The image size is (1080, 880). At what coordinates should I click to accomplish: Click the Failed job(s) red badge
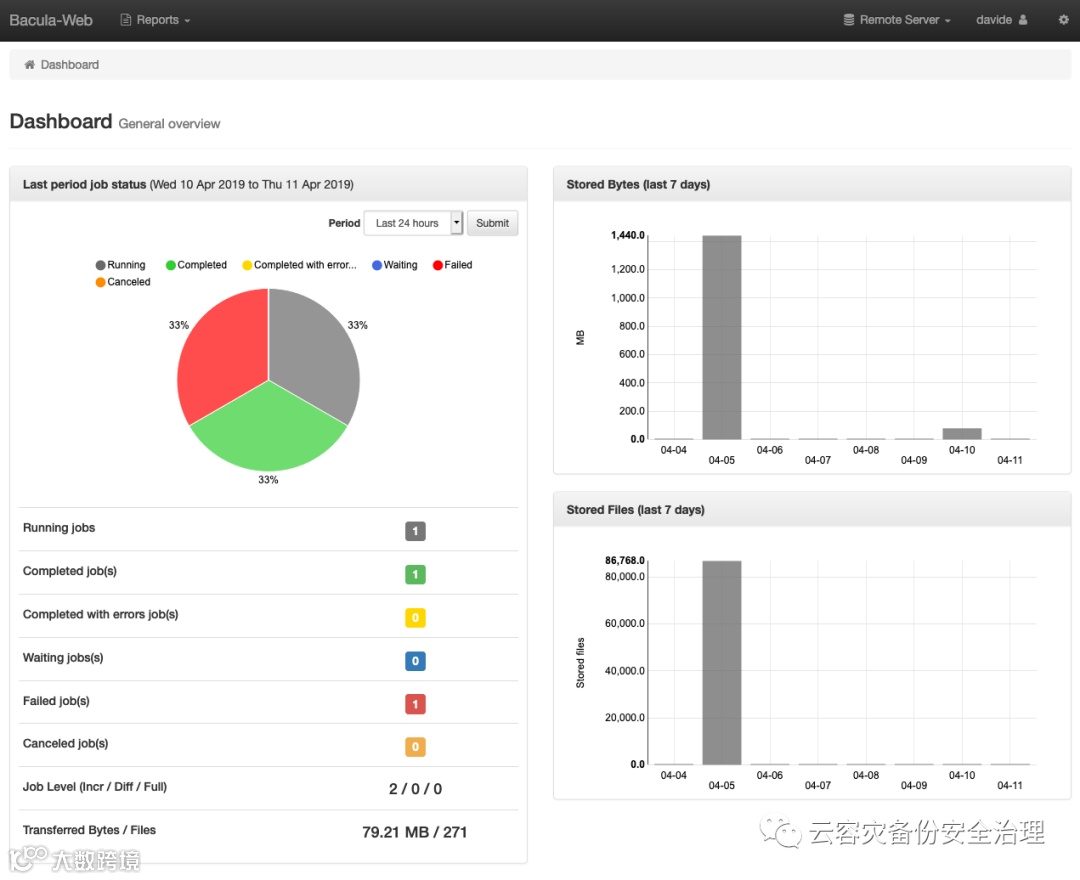(x=415, y=704)
